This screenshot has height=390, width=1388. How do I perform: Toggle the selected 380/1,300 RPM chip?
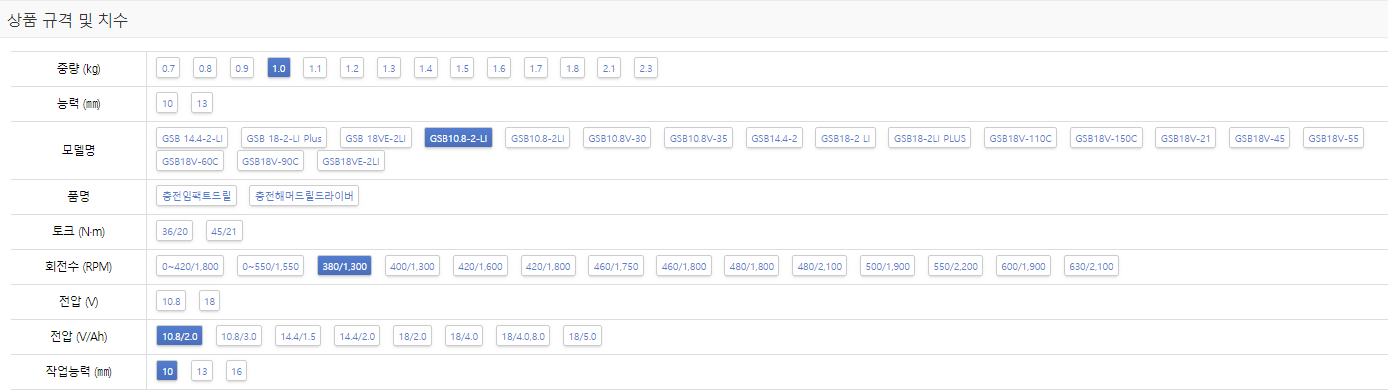click(345, 266)
